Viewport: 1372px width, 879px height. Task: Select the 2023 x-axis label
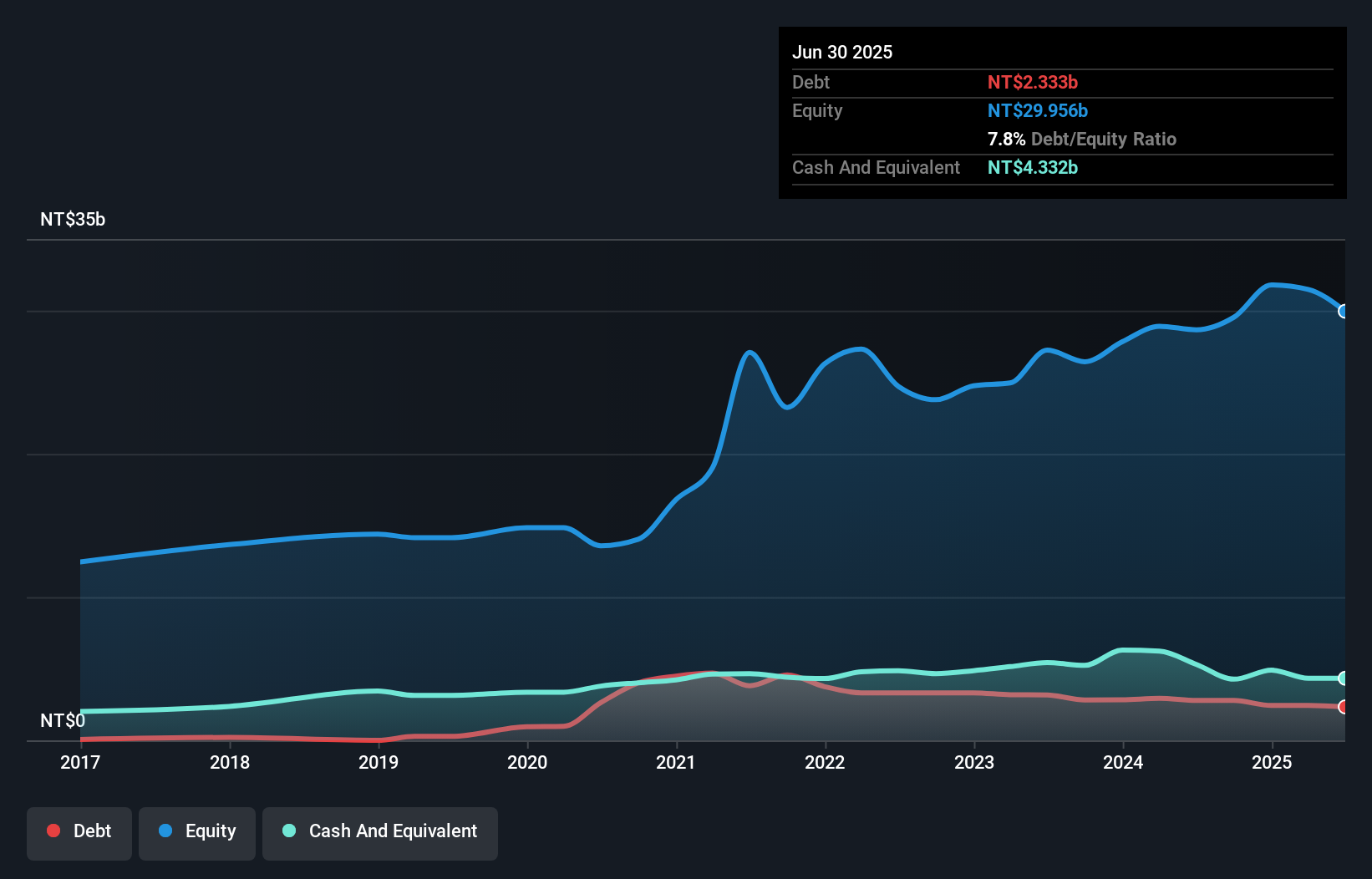tap(974, 762)
